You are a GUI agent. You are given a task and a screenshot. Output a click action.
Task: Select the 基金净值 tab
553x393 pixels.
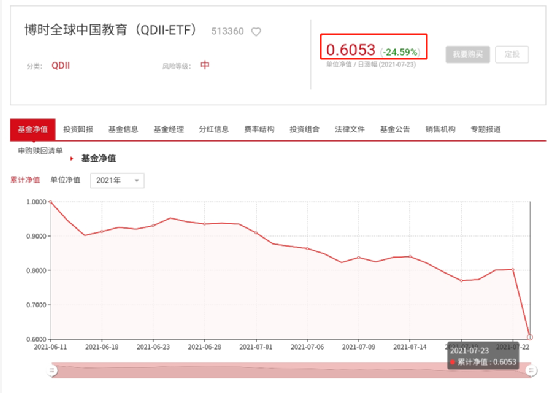pos(33,129)
